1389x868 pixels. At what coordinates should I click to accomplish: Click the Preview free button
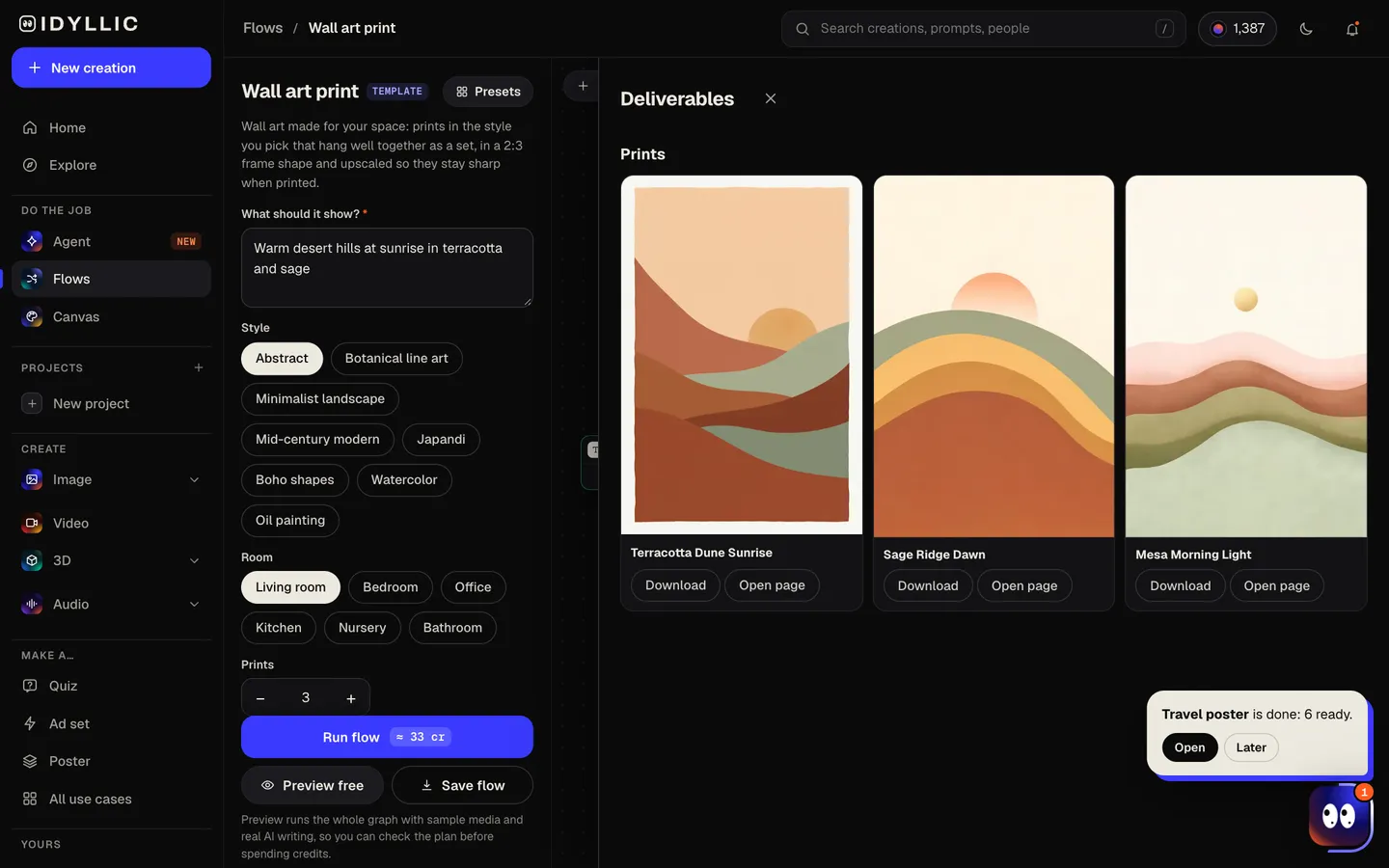pos(313,785)
